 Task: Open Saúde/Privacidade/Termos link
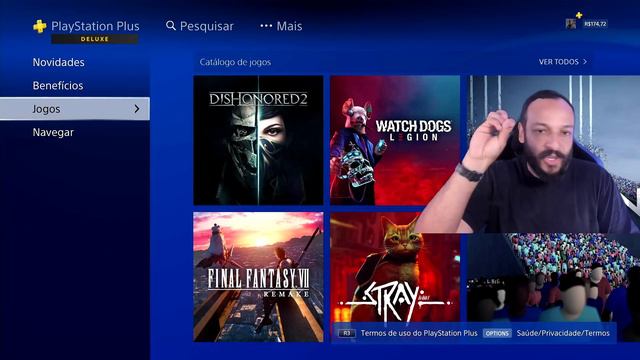tap(563, 333)
